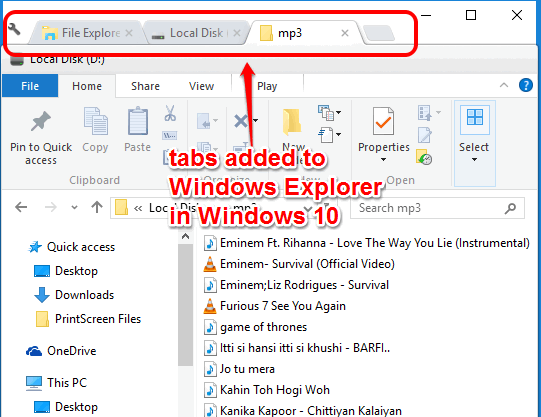Screen dimensions: 541x417
Task: Close the File Explorer tab
Action: [129, 33]
